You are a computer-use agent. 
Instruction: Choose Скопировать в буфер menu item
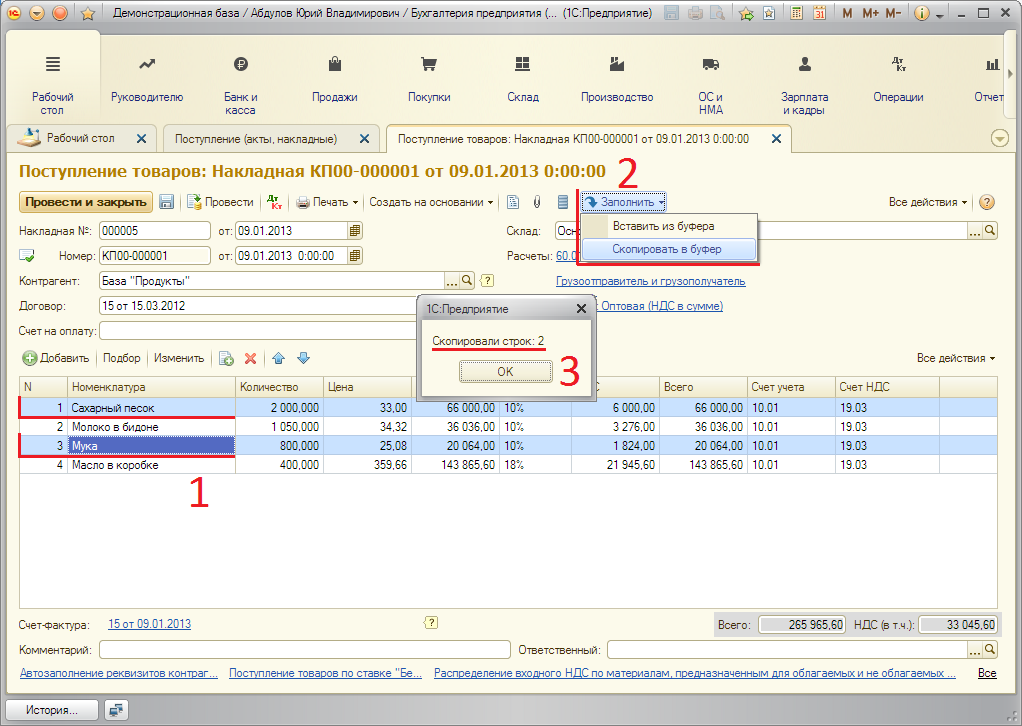(x=666, y=249)
